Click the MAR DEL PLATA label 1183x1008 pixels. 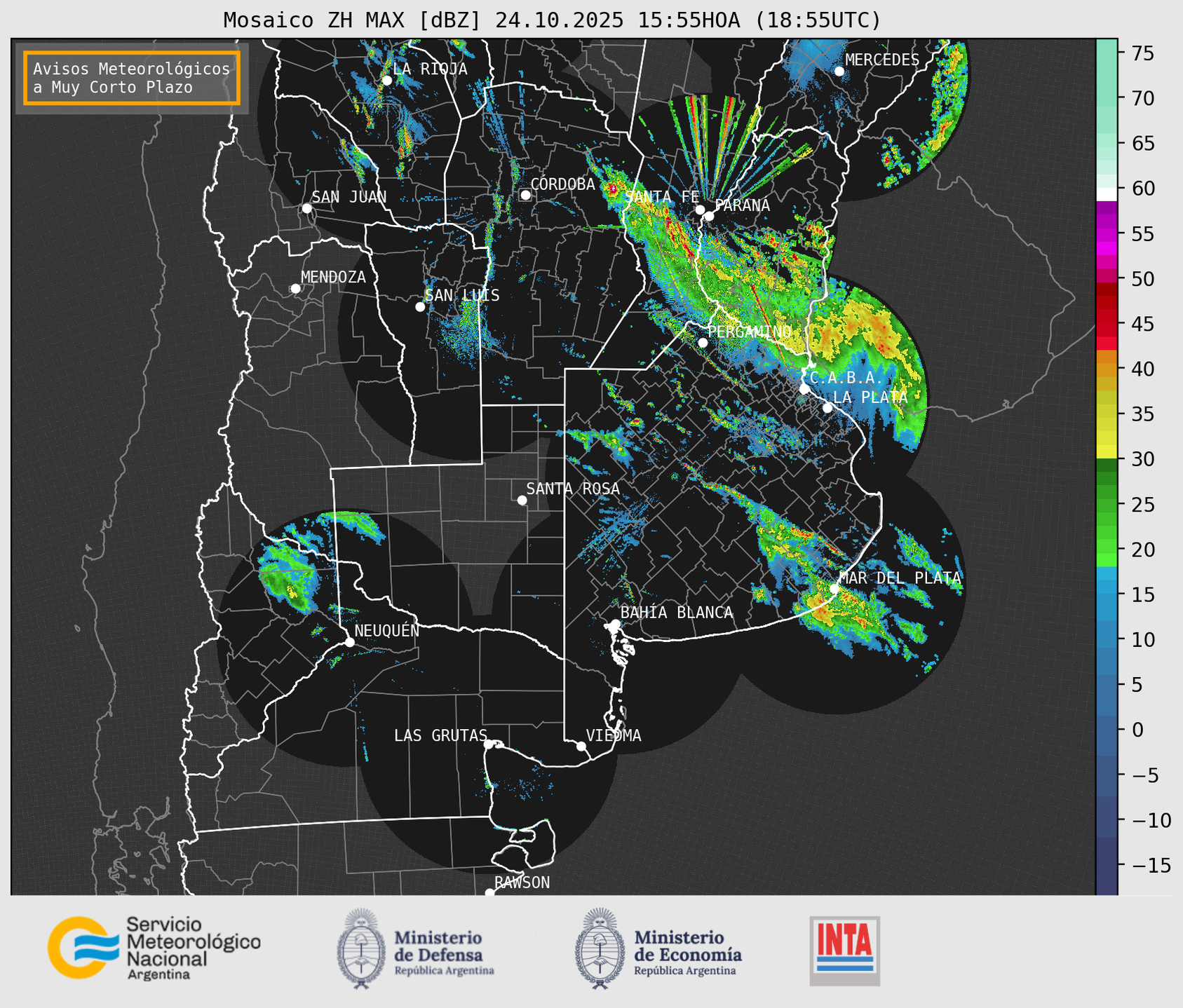tap(900, 578)
